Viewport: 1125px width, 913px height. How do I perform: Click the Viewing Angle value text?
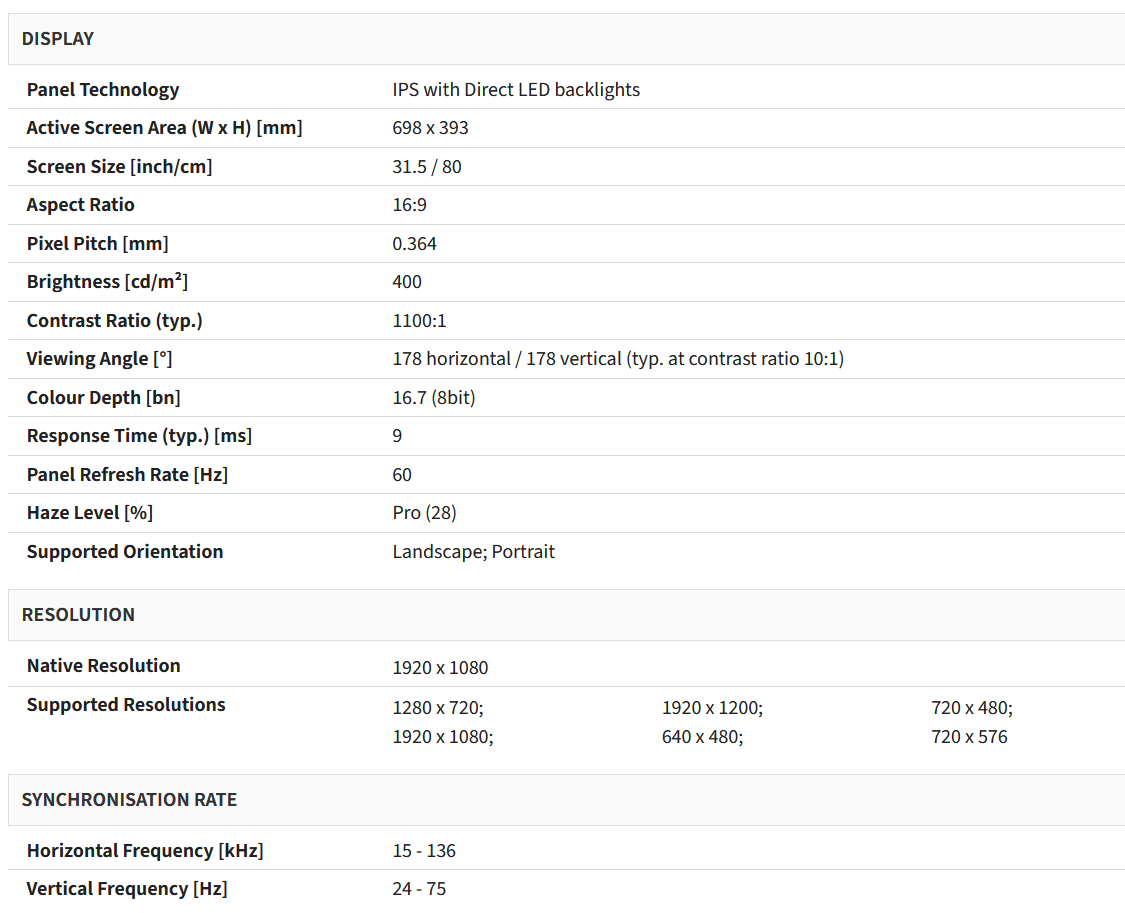point(618,359)
